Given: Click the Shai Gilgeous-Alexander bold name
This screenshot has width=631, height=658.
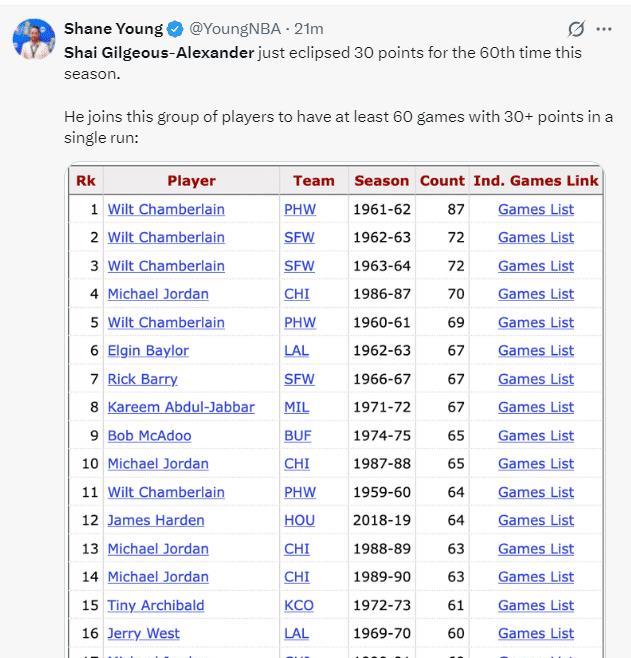Looking at the screenshot, I should pos(159,53).
